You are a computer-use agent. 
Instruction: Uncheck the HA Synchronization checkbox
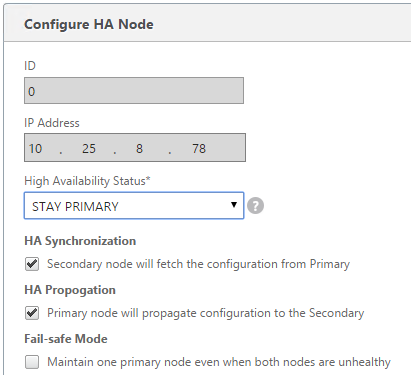pyautogui.click(x=32, y=264)
